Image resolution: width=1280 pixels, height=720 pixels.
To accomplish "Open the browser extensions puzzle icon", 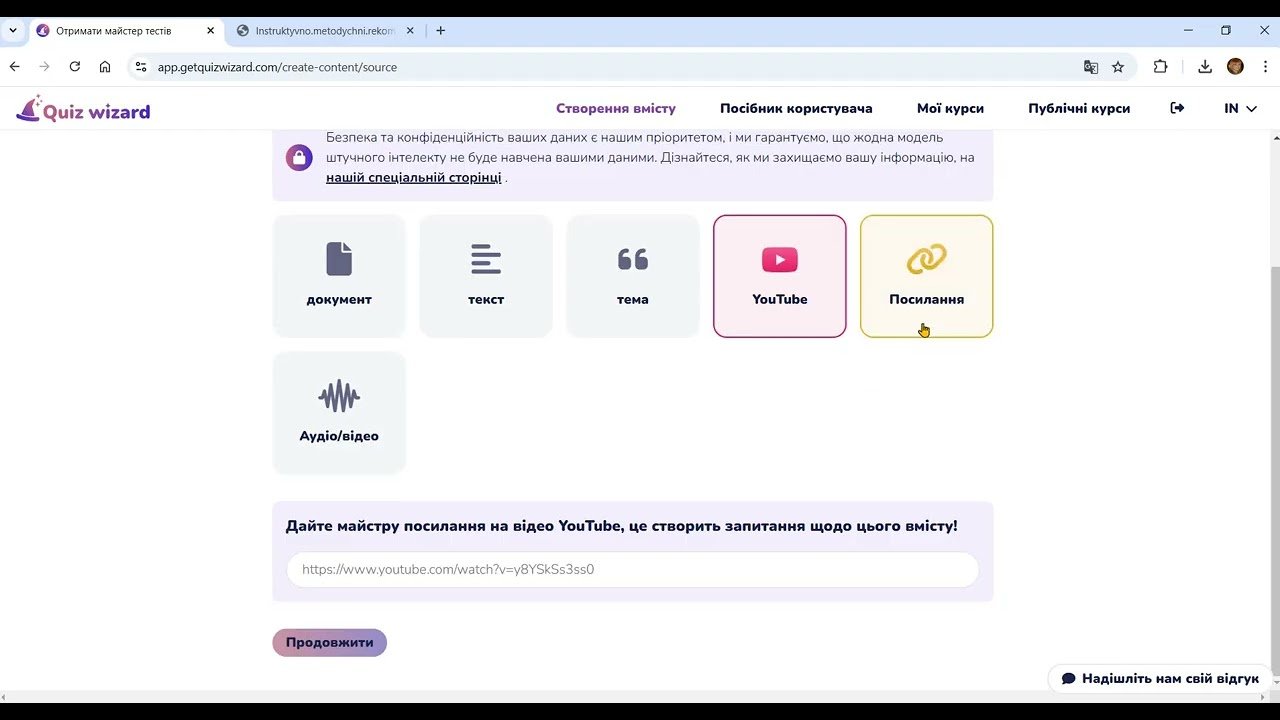I will (1160, 67).
